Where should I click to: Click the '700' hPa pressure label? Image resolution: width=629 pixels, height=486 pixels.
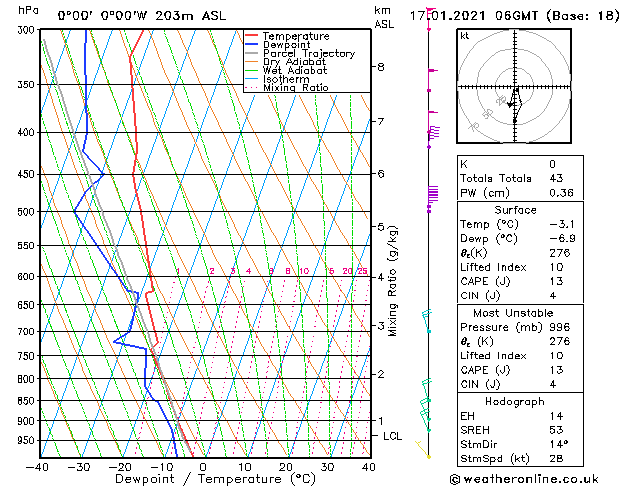coord(28,332)
